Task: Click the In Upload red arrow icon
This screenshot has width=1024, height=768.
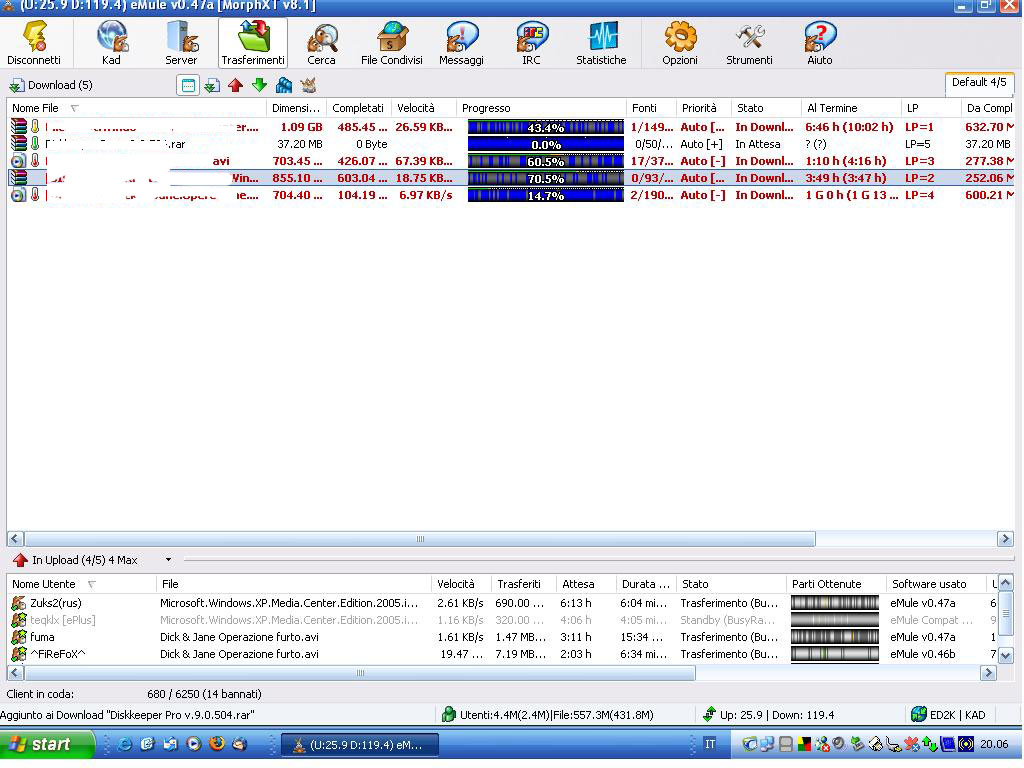Action: [x=20, y=560]
